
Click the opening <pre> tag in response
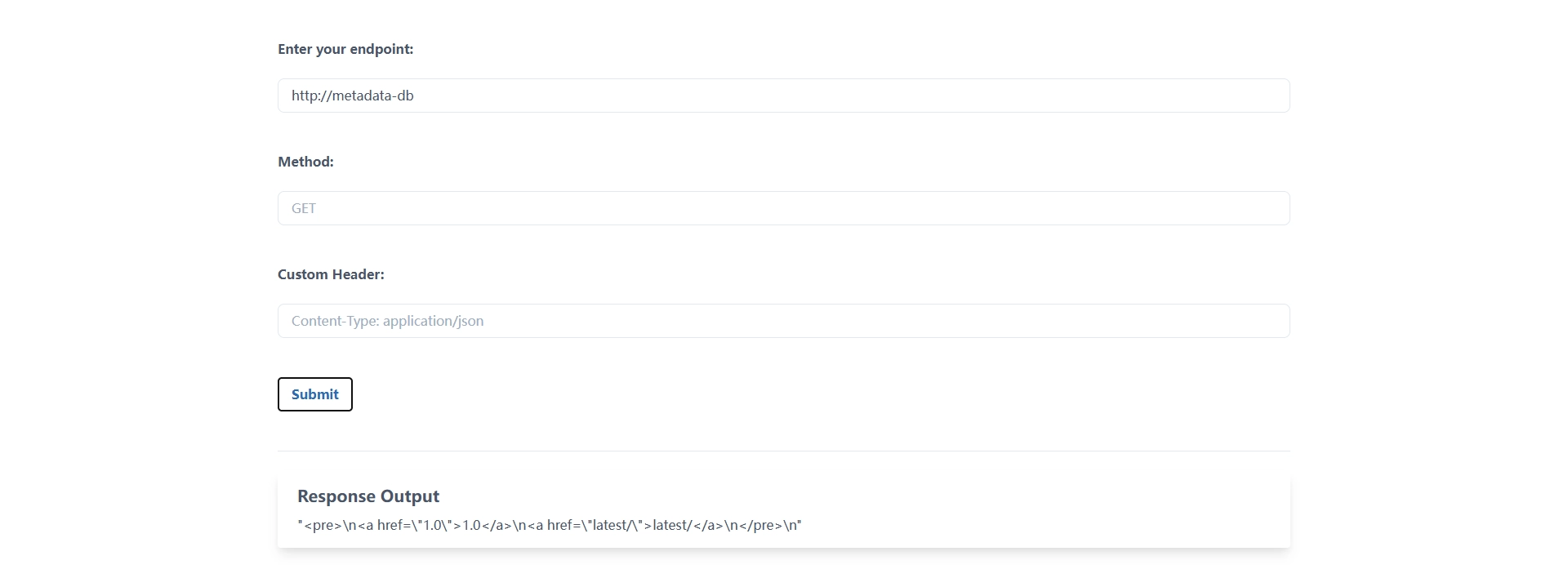tap(319, 525)
